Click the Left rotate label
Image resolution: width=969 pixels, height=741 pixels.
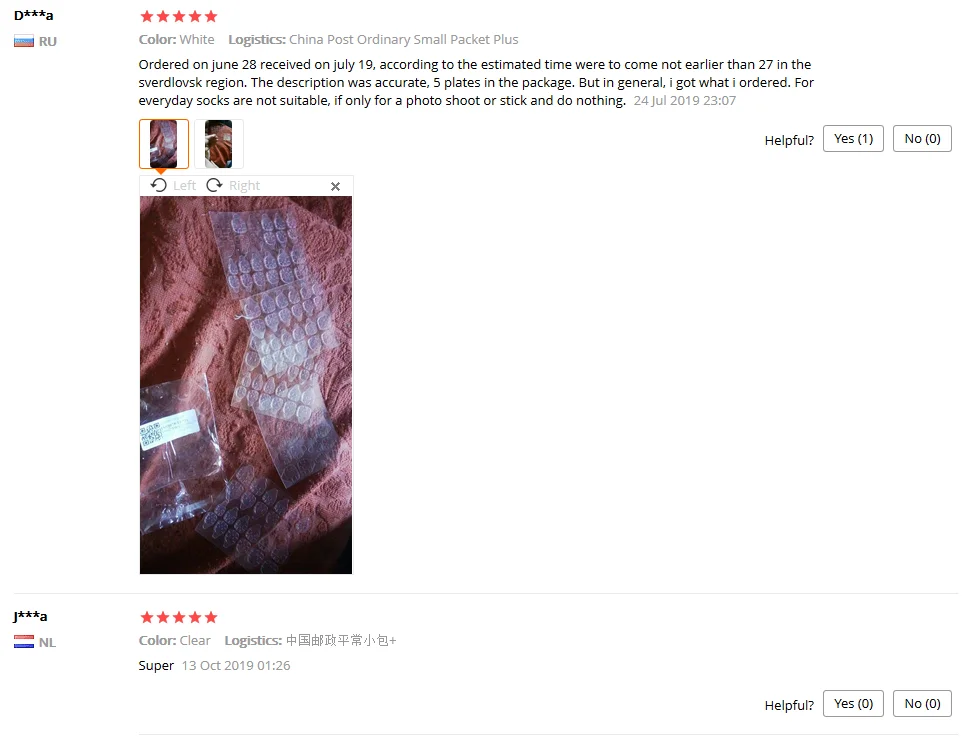click(x=184, y=185)
